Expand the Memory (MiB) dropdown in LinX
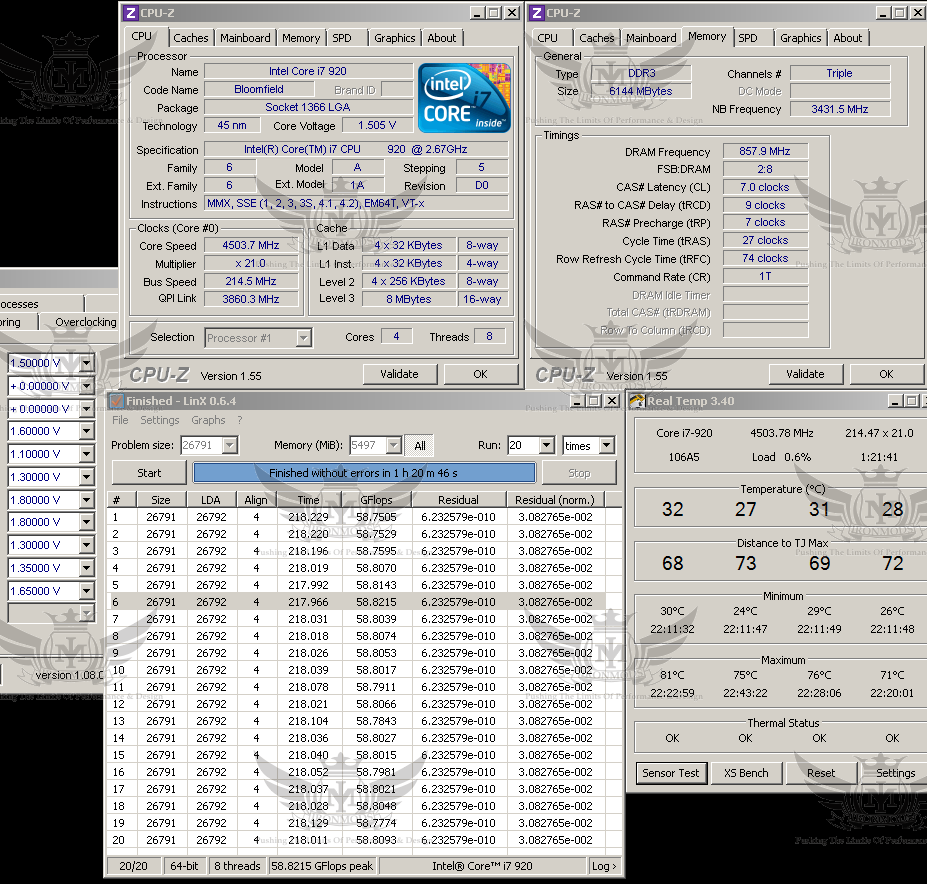Screen dimensions: 927x884 click(x=394, y=445)
